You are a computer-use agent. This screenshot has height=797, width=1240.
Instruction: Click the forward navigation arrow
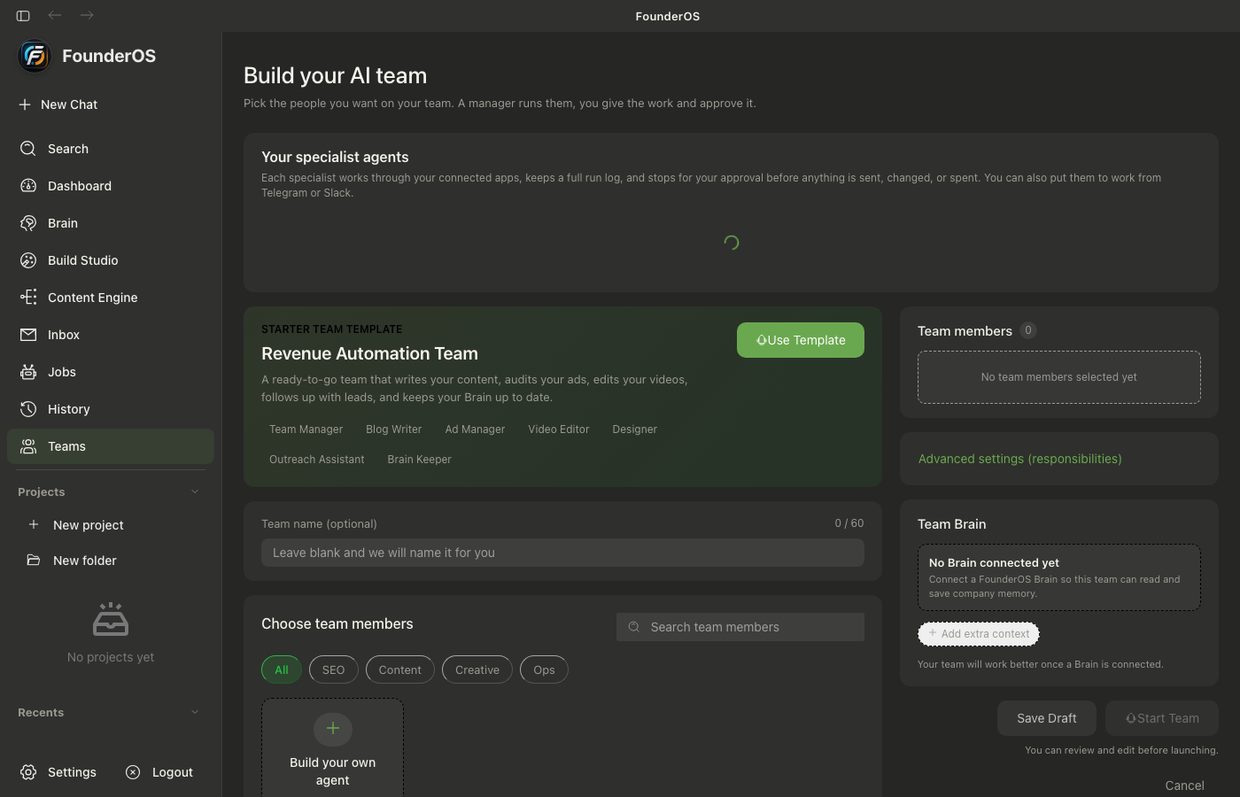87,15
